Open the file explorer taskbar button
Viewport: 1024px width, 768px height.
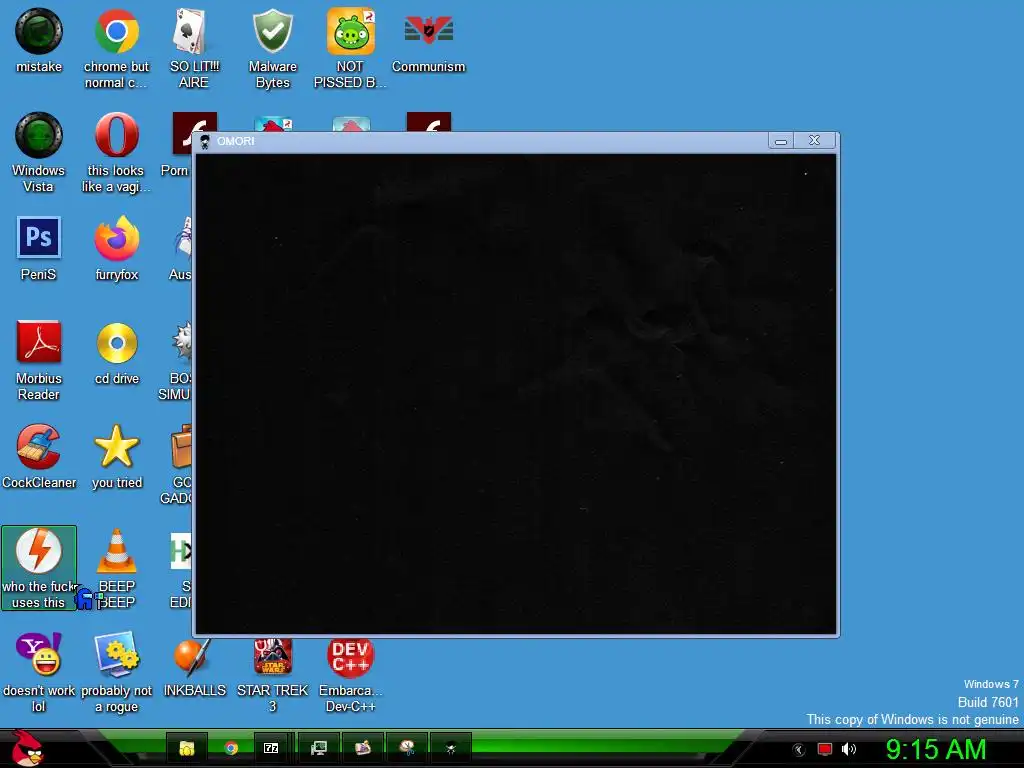click(187, 748)
